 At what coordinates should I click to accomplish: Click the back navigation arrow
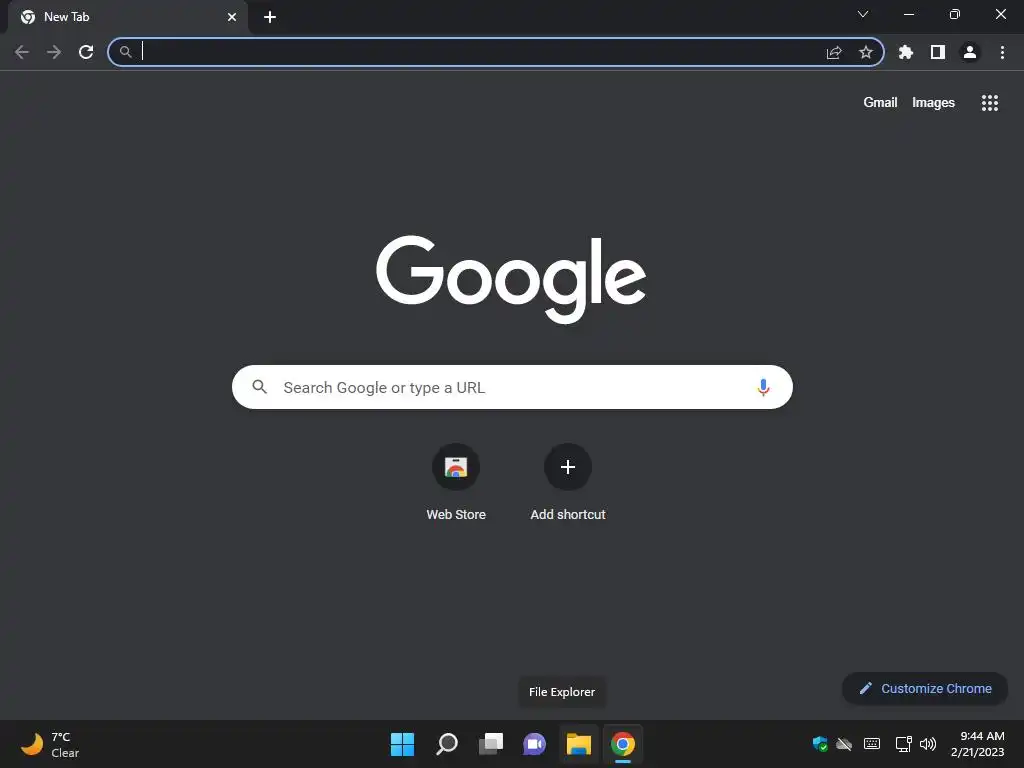coord(22,52)
